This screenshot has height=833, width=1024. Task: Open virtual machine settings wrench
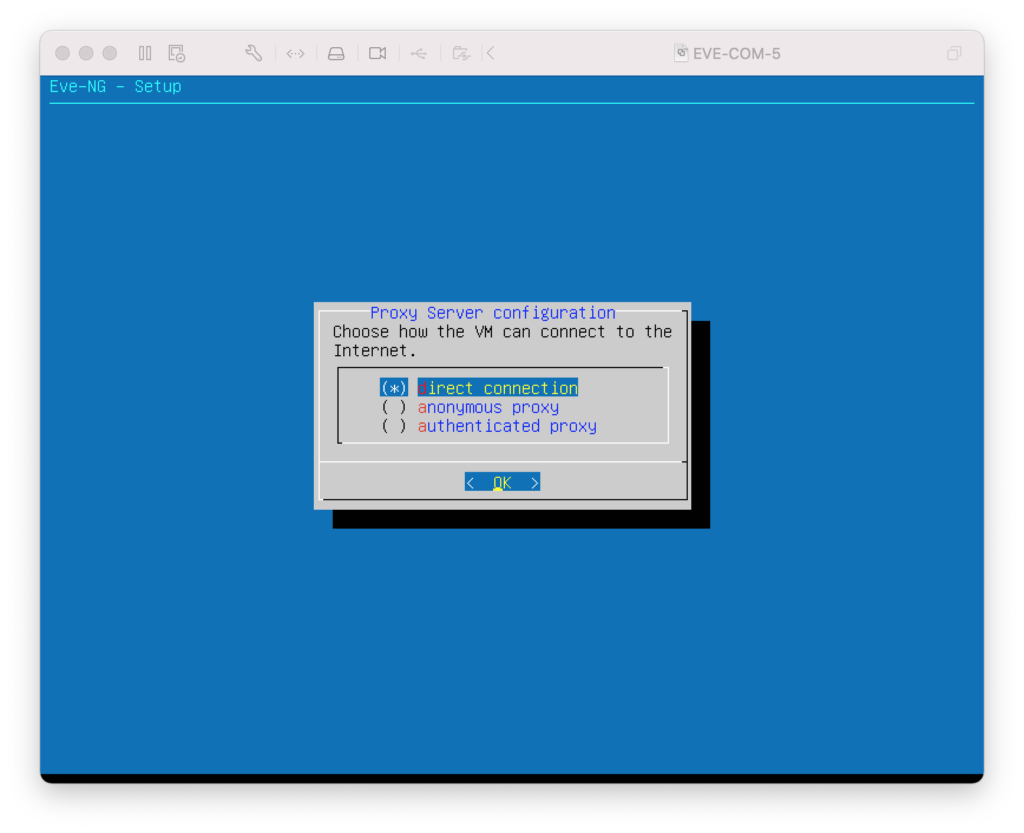[253, 54]
